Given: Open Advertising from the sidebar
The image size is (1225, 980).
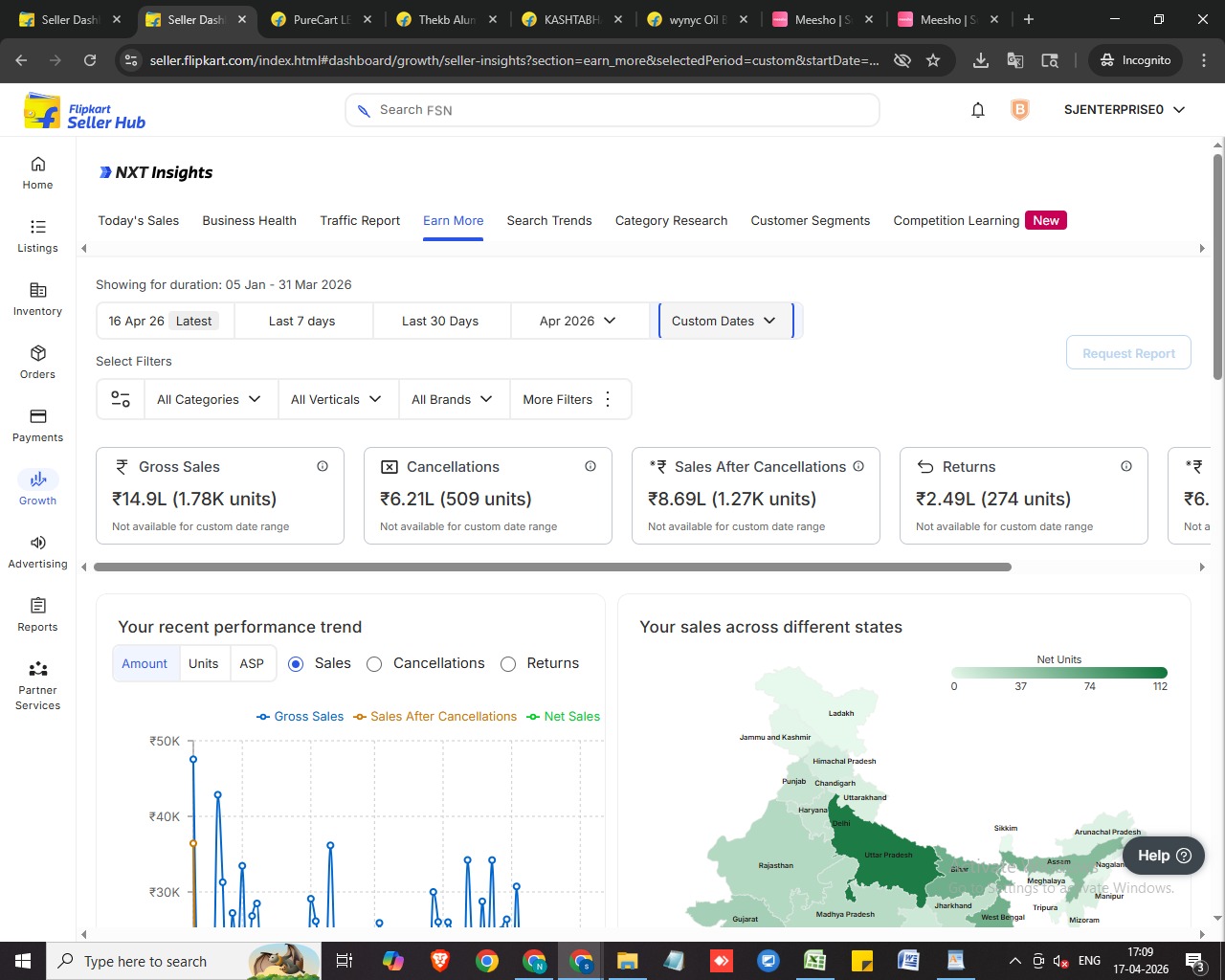Looking at the screenshot, I should (x=37, y=552).
